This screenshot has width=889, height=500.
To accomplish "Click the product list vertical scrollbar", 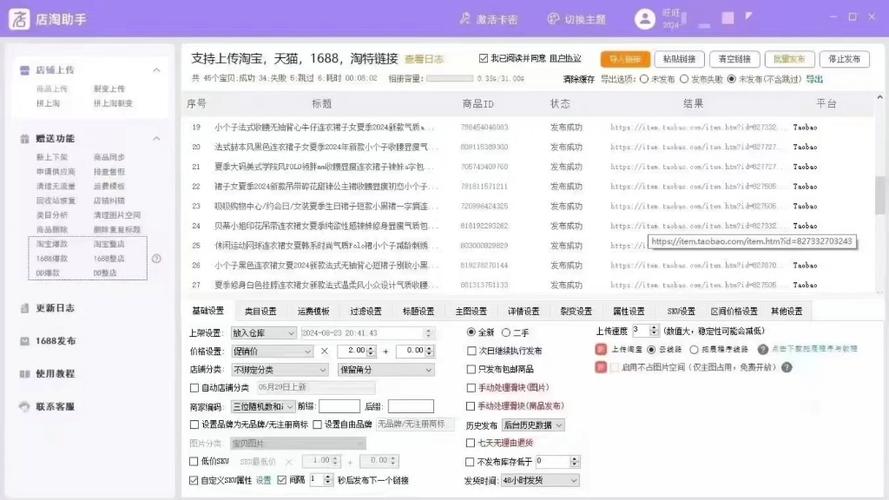I will coord(879,196).
